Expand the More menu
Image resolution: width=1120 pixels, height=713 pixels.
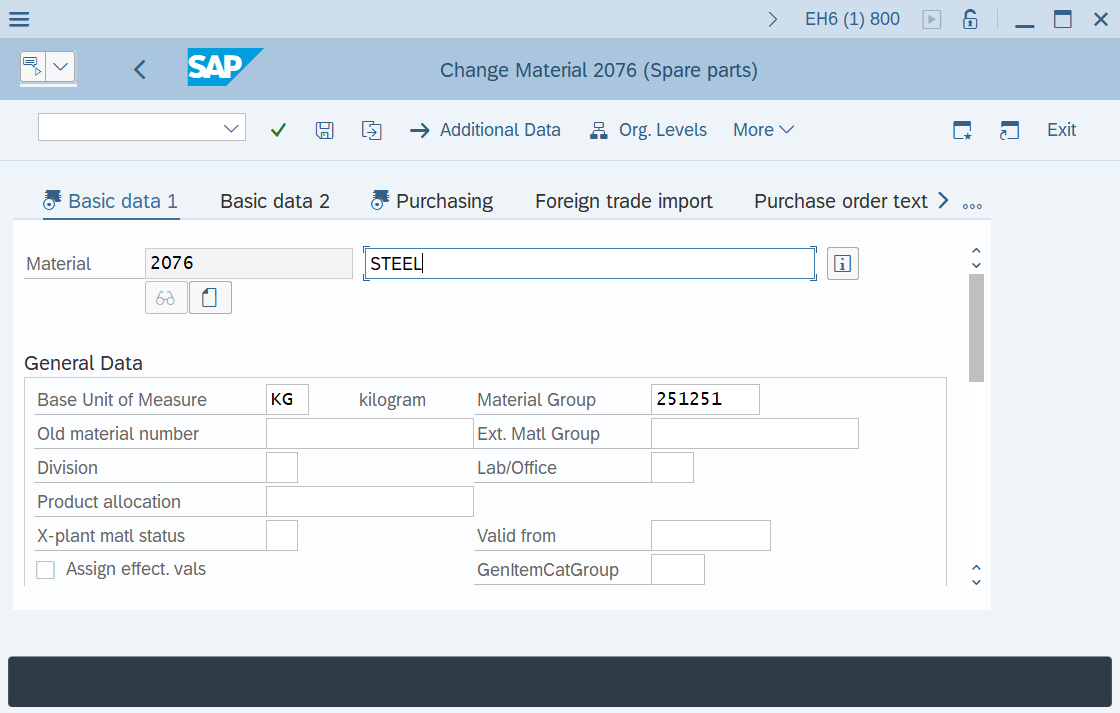pyautogui.click(x=763, y=130)
